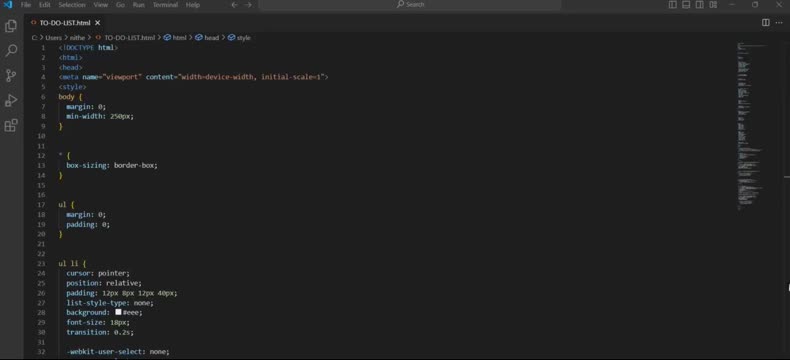Toggle the bottom panel layout icon

pyautogui.click(x=686, y=5)
